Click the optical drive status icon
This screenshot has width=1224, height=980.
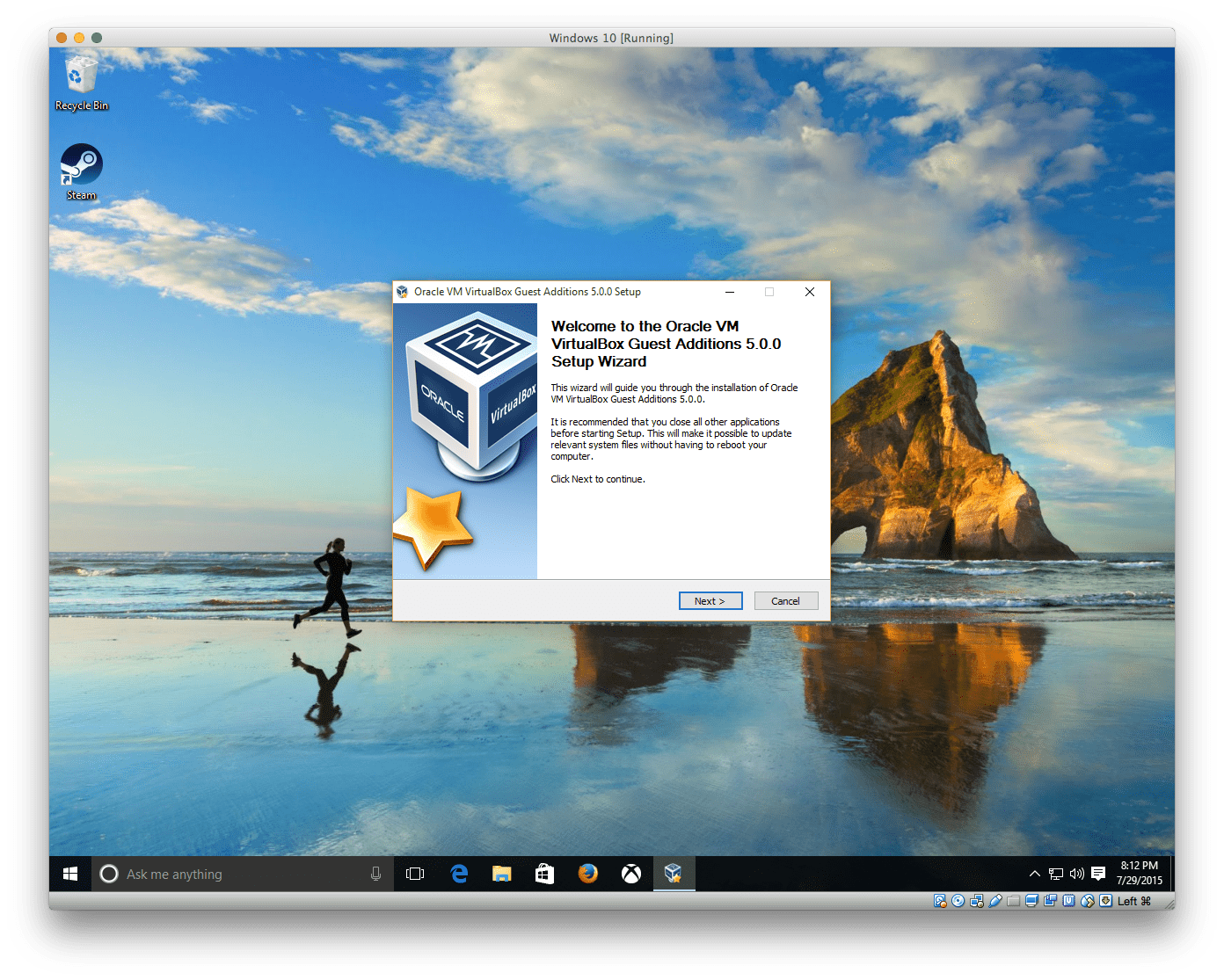click(x=958, y=901)
